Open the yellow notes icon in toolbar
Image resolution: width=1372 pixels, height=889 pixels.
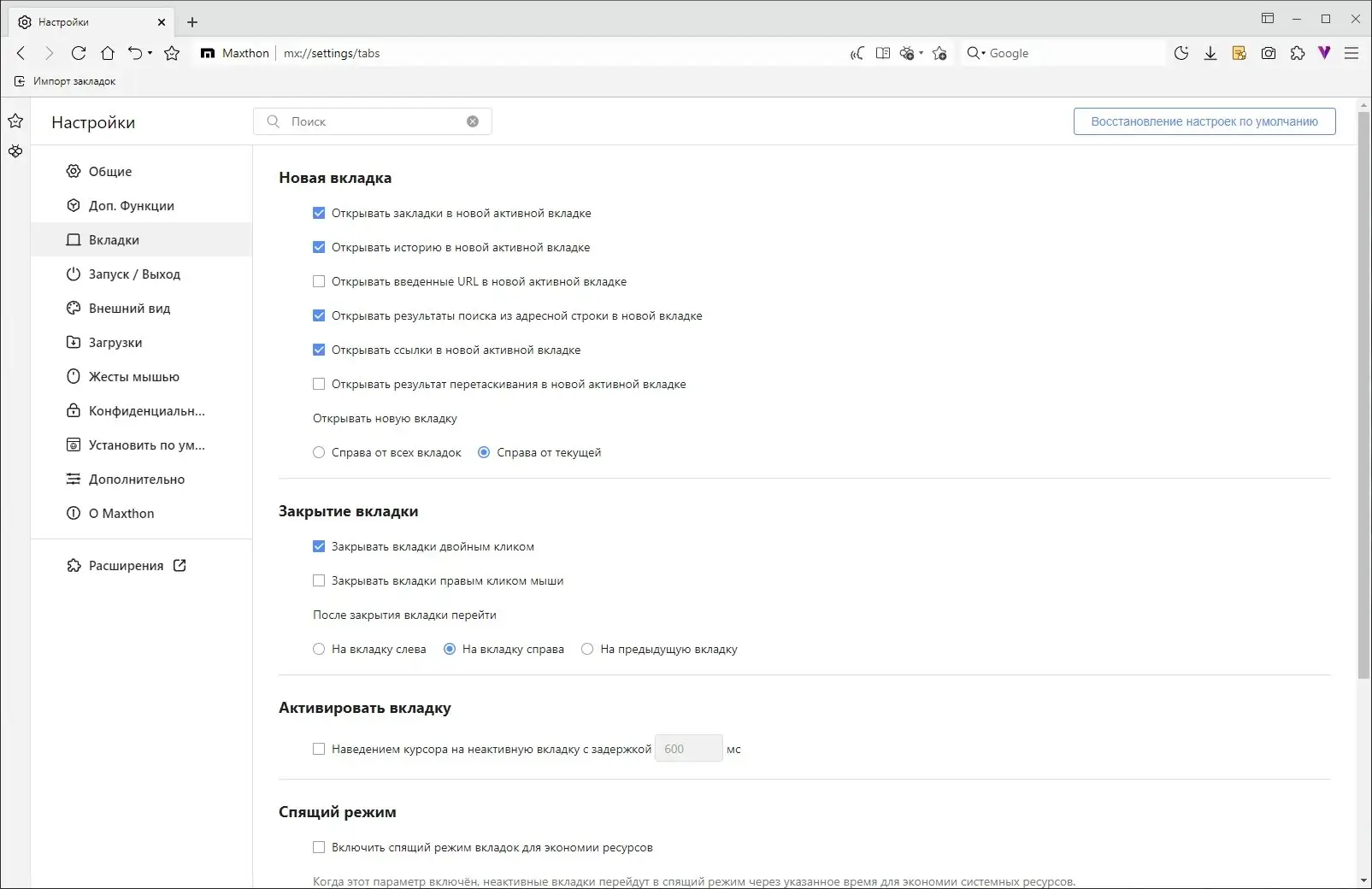coord(1240,53)
